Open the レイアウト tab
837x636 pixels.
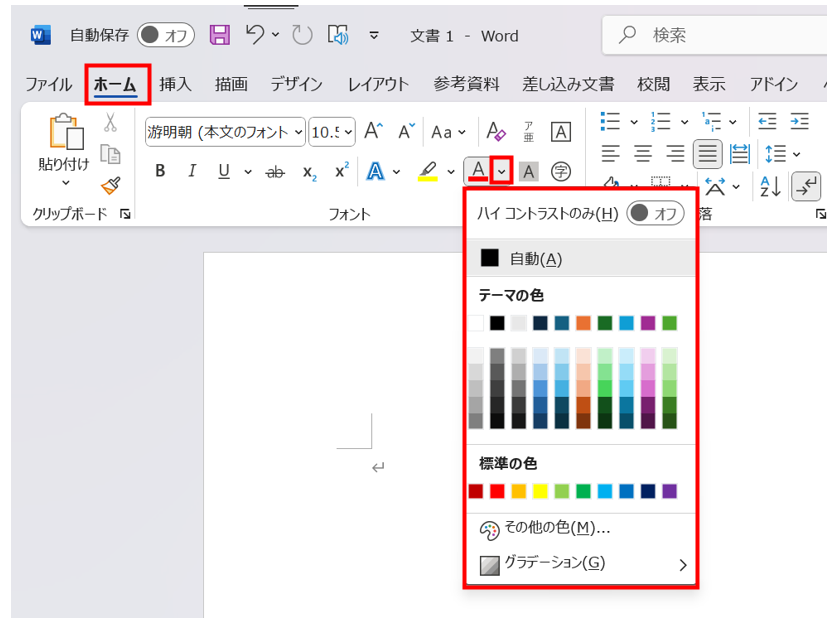(378, 84)
